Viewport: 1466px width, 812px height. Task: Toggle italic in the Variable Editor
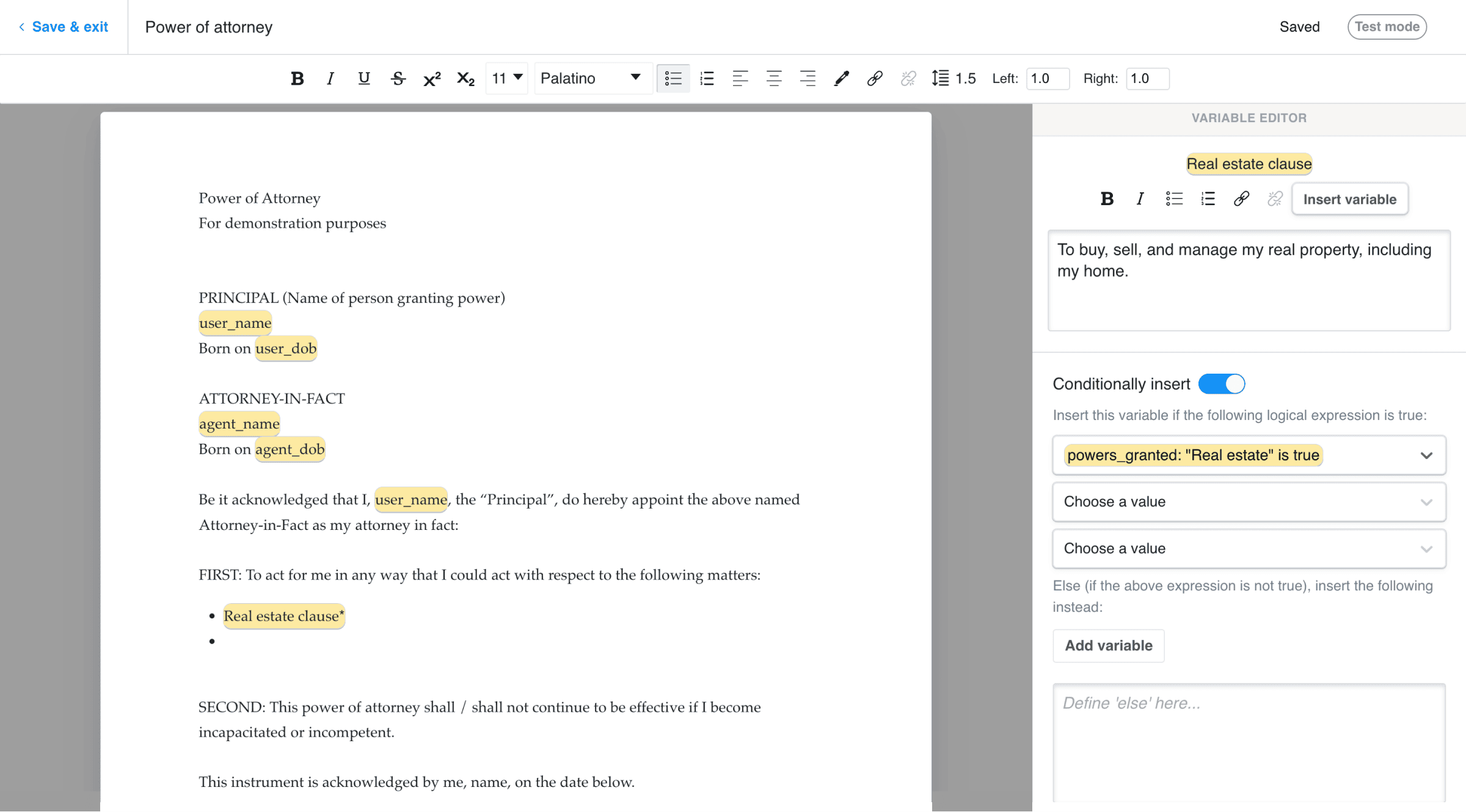pyautogui.click(x=1139, y=198)
